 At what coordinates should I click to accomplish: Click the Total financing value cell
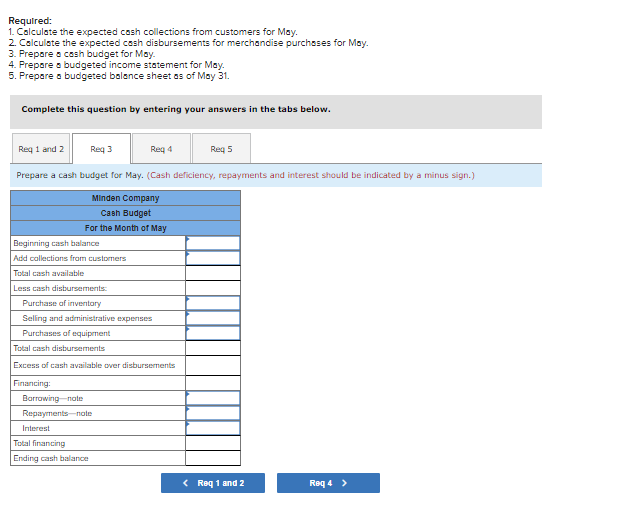pos(213,443)
